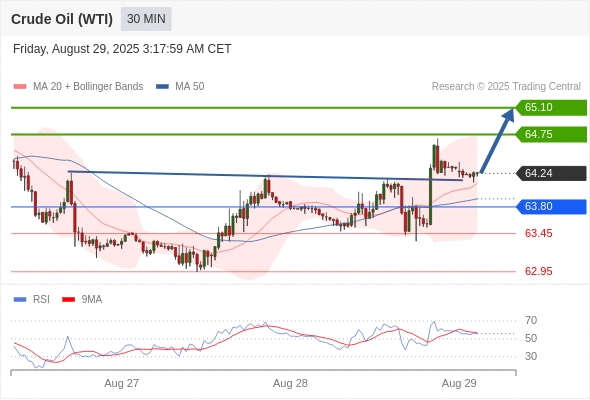Click the 30 MIN timeframe button

146,19
